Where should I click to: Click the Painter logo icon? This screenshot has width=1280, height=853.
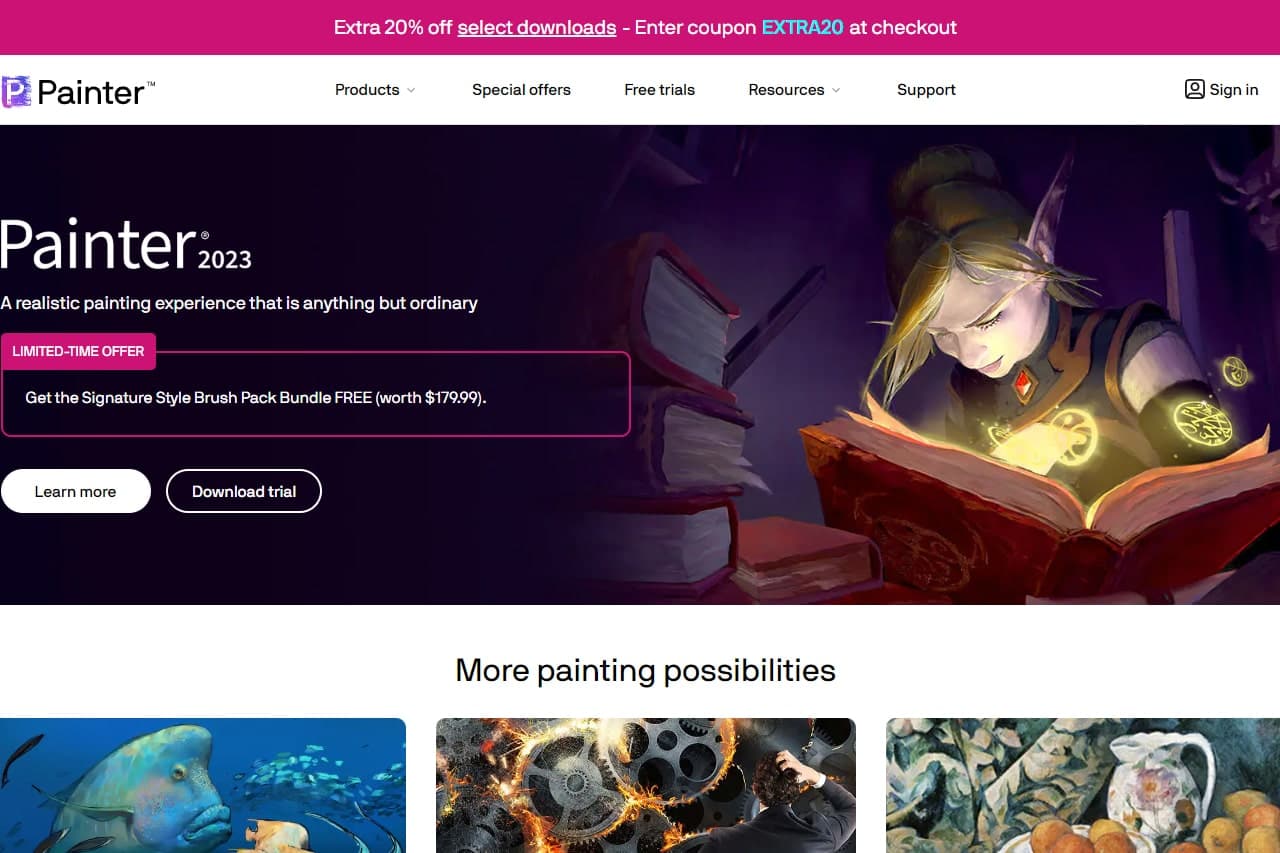[x=16, y=92]
